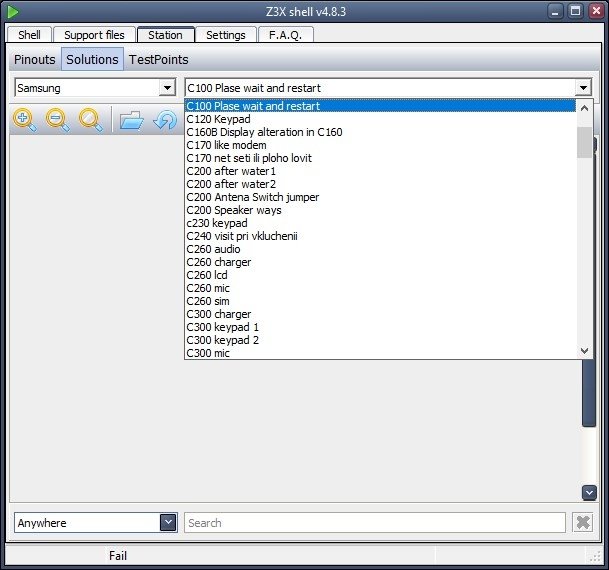Collapse the solutions list dropdown arrow
Image resolution: width=609 pixels, height=570 pixels.
coord(583,88)
